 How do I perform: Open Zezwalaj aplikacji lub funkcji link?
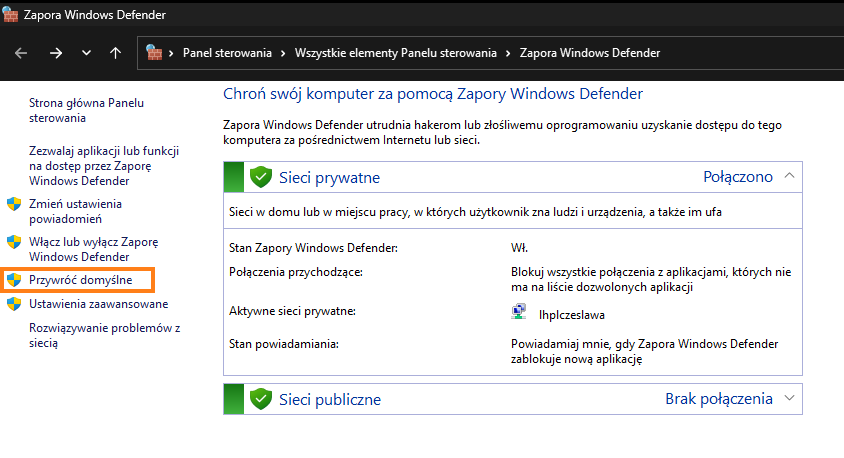pyautogui.click(x=104, y=166)
